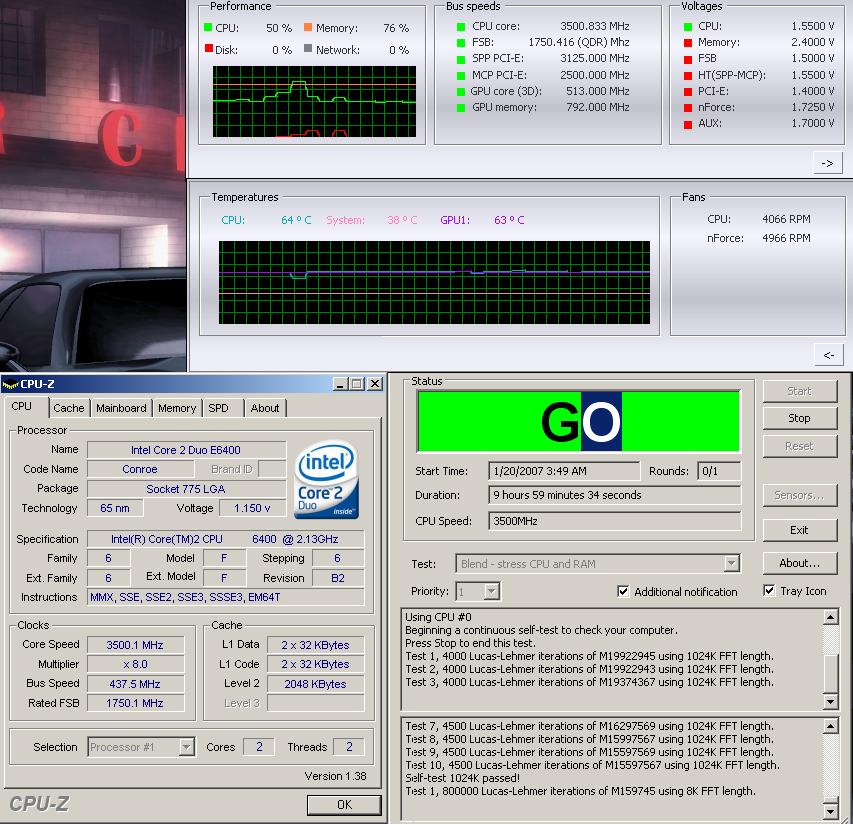The image size is (853, 825).
Task: Open the Mainboard tab in CPU-Z
Action: click(121, 408)
